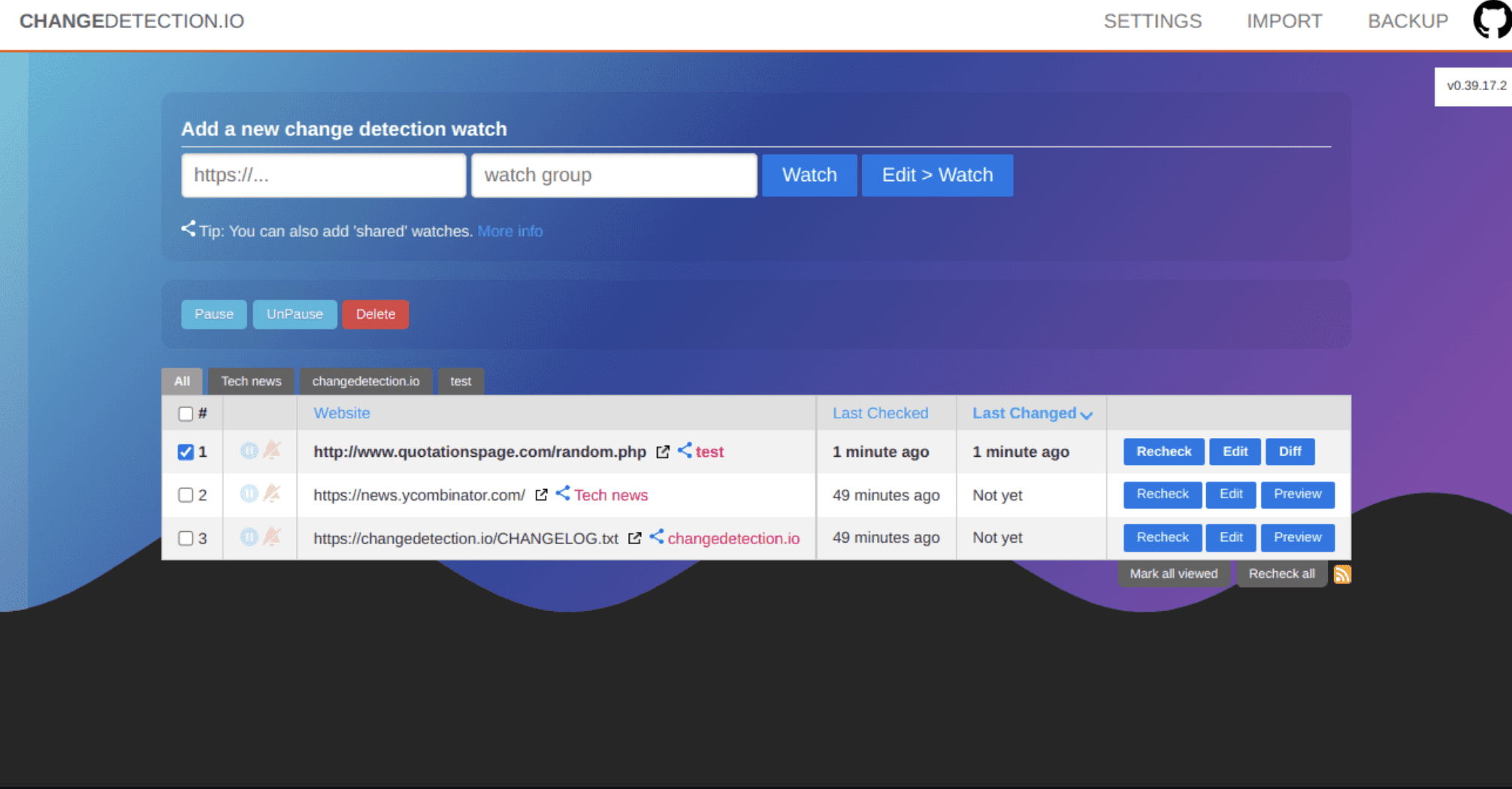
Task: Recheck the news.ycombinator.com watch
Action: [x=1163, y=494]
